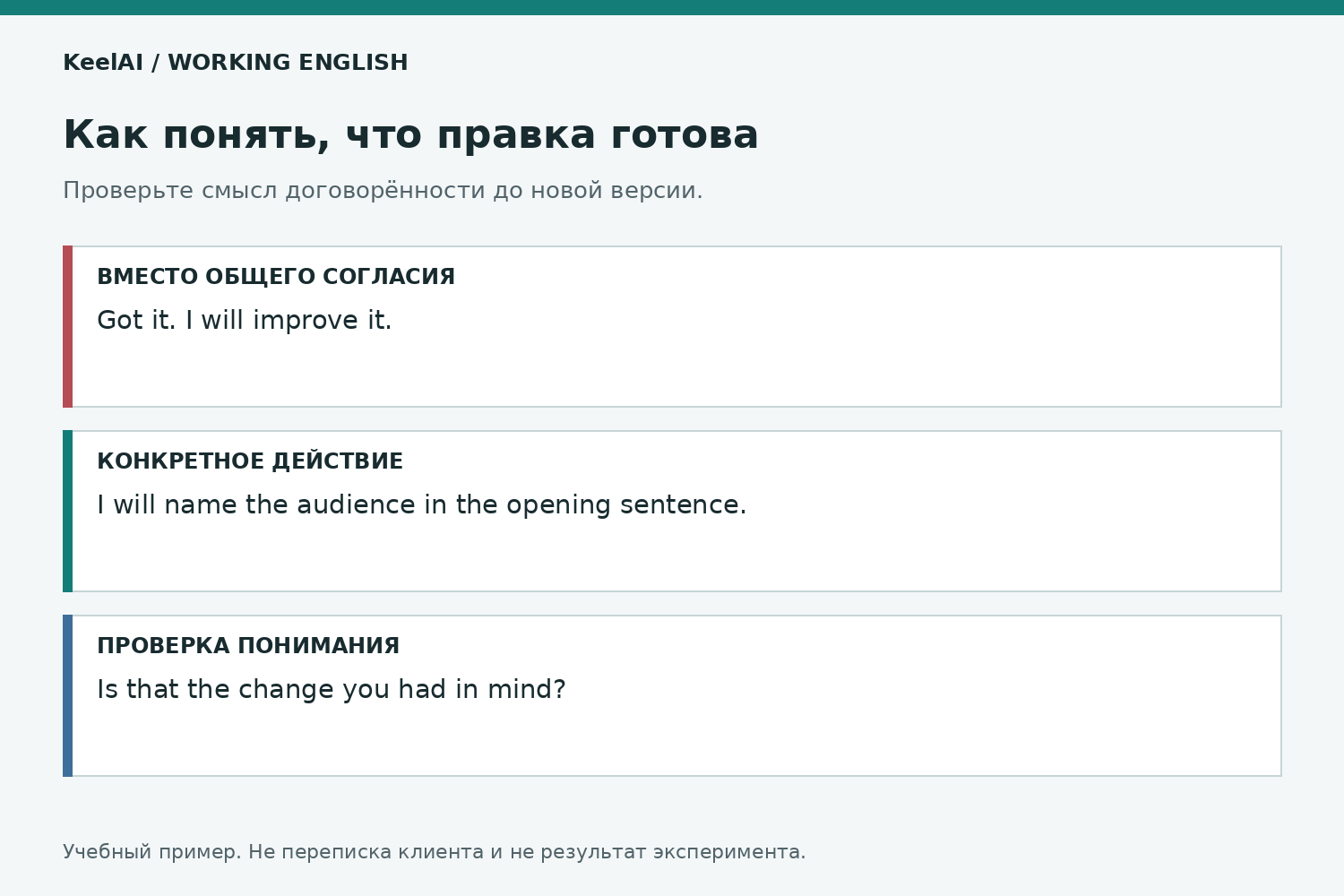Select the question "Is that the change you had in mind?"
1344x896 pixels.
[332, 690]
